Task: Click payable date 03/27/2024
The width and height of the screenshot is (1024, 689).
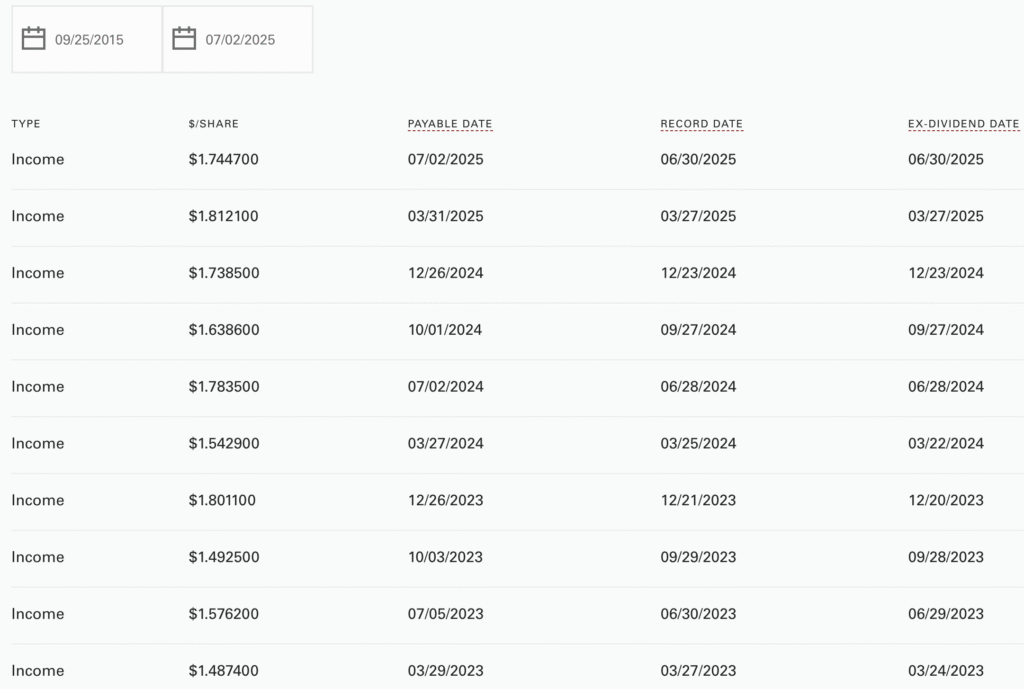Action: pyautogui.click(x=445, y=443)
